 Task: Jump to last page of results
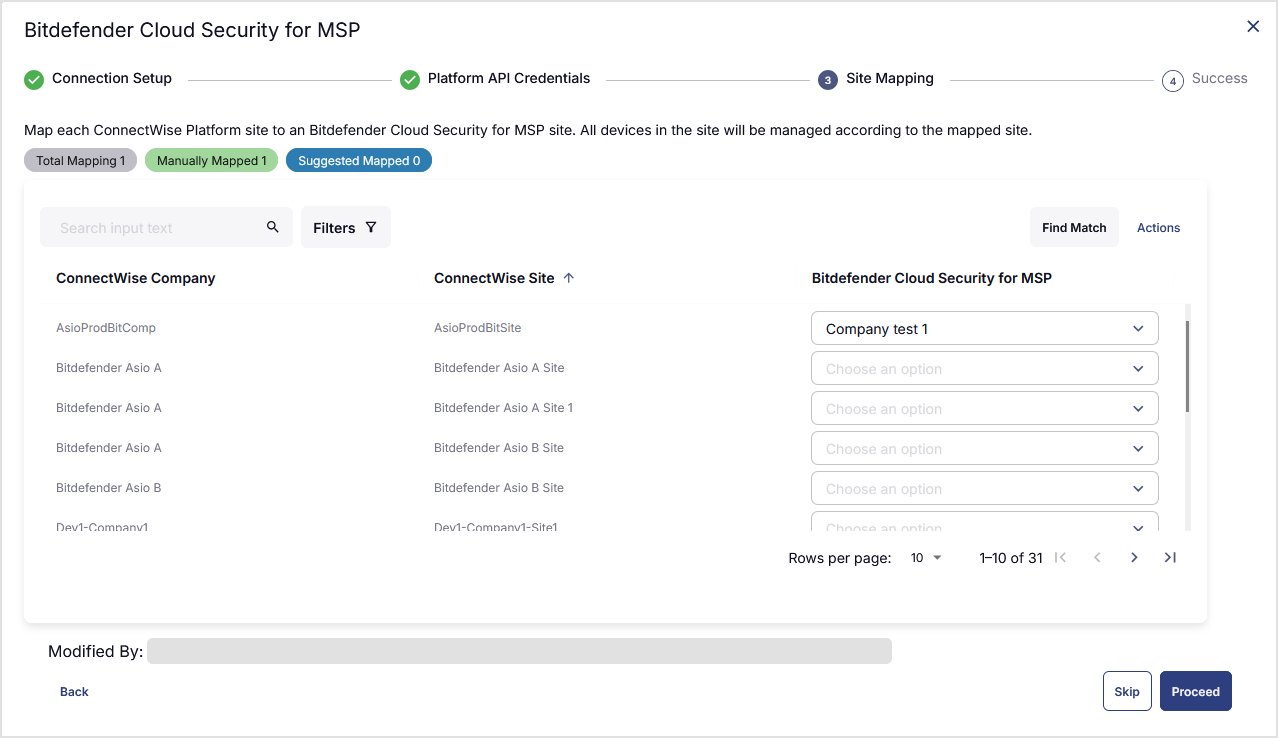coord(1170,557)
